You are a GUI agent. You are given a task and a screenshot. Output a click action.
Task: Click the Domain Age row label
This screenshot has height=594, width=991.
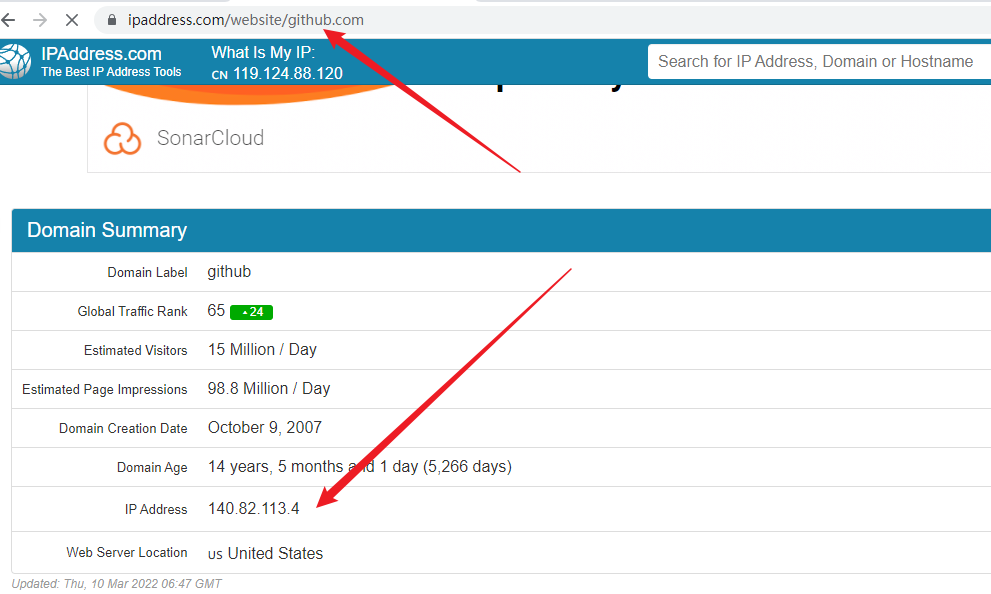(152, 468)
